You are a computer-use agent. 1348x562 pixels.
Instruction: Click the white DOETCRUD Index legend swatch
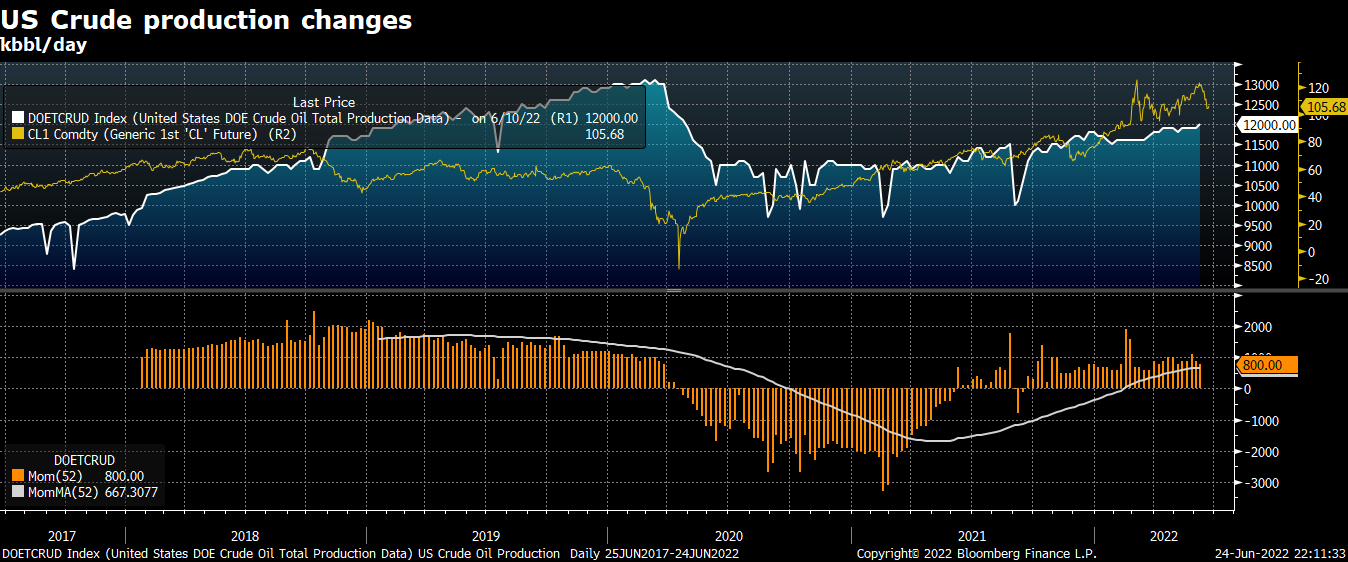click(17, 118)
